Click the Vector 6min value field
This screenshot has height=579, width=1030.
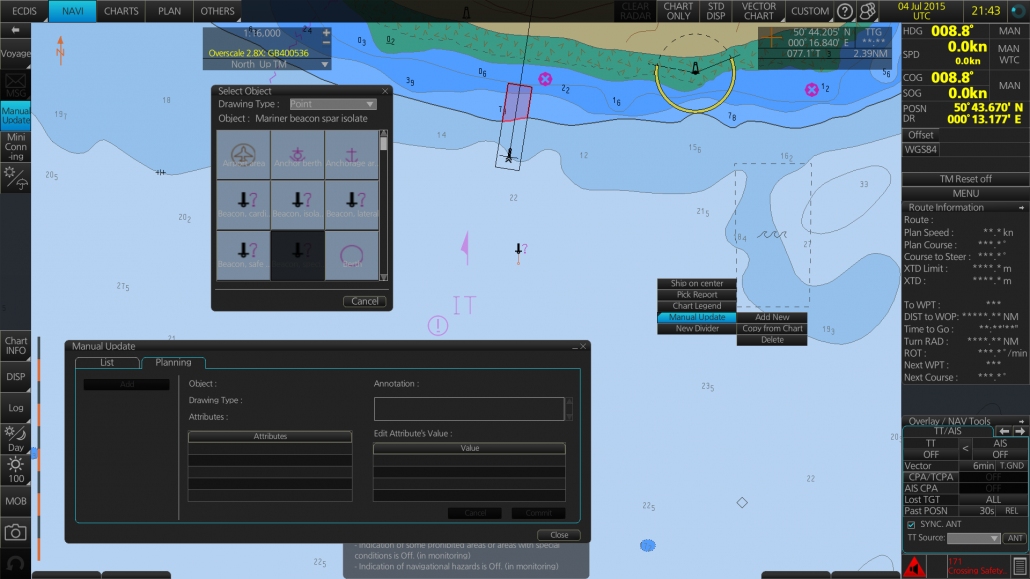pyautogui.click(x=978, y=466)
